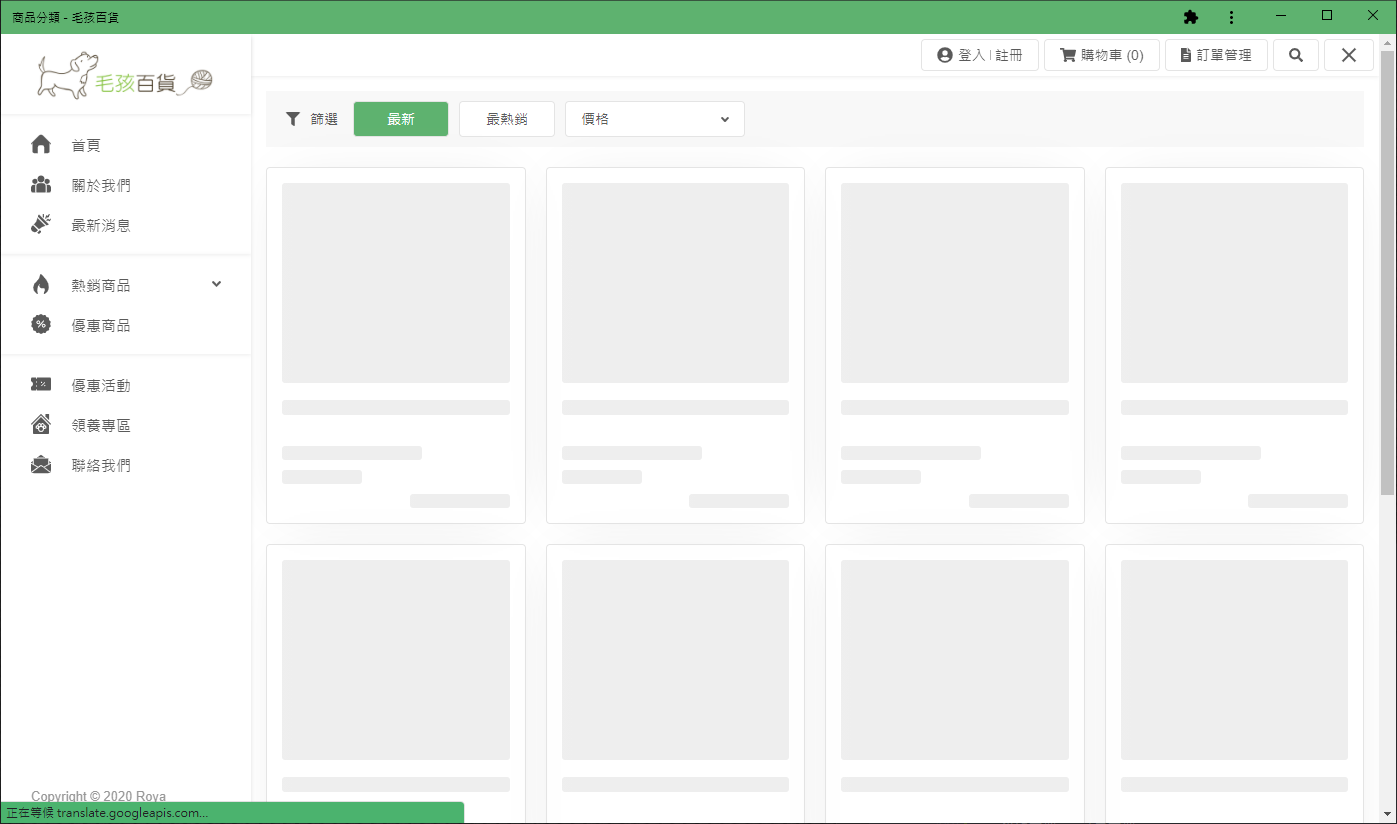Open the browser extensions puzzle icon
This screenshot has height=824, width=1397.
1190,17
